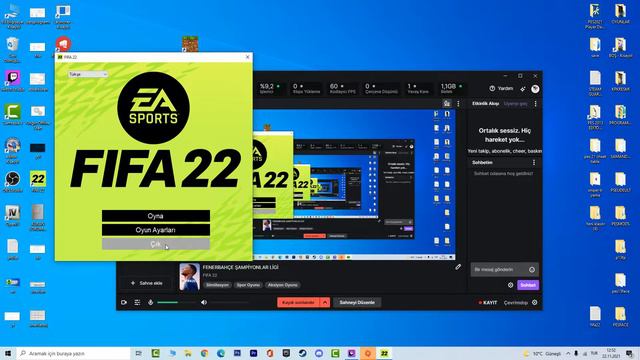Screen dimensions: 640x360
Task: Open the three-dot menu above the scene preview
Action: [x=458, y=103]
